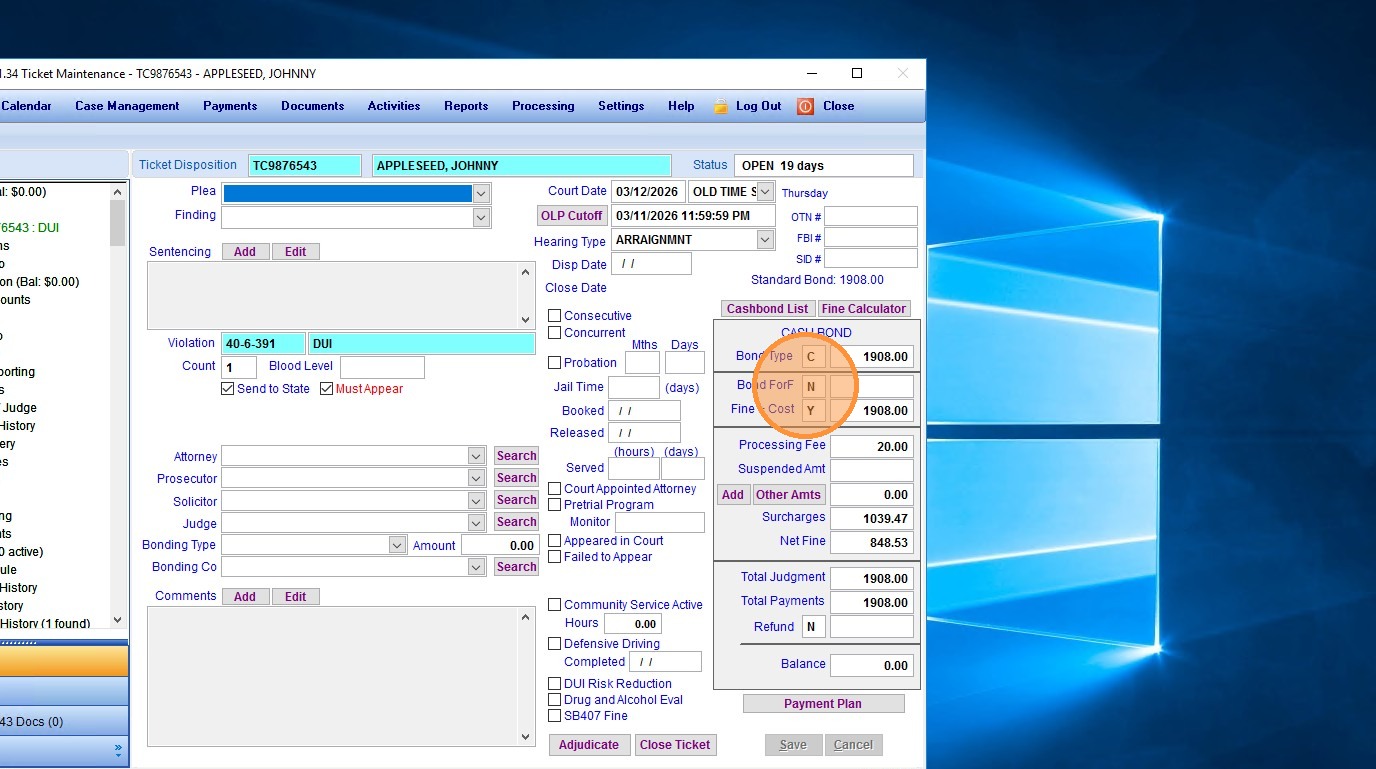The height and width of the screenshot is (769, 1376).
Task: Click the Sentencing box scroll-down arrow
Action: (526, 320)
